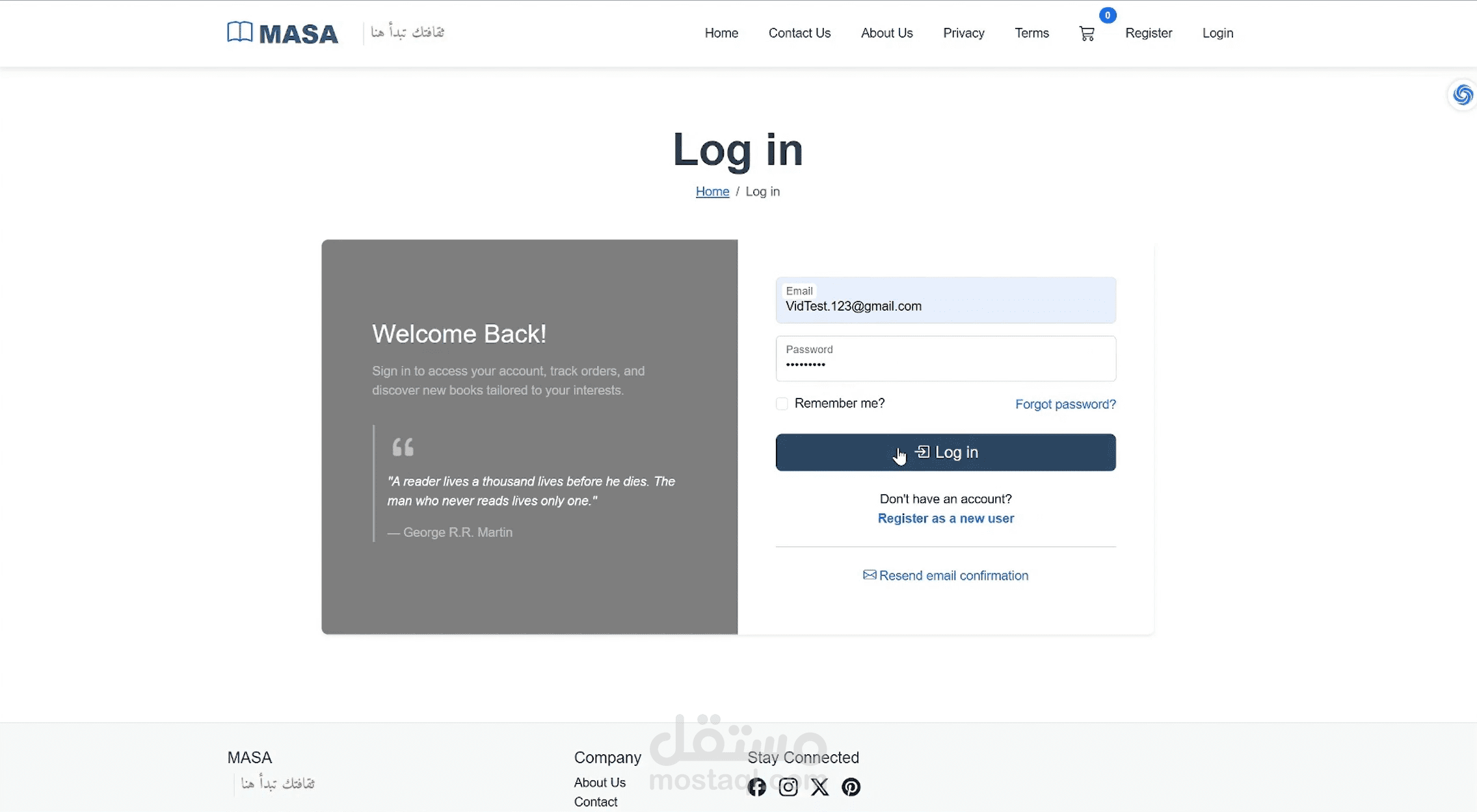The height and width of the screenshot is (812, 1477).
Task: Click the "— George R.R. Martin" attribution
Action: (x=450, y=532)
